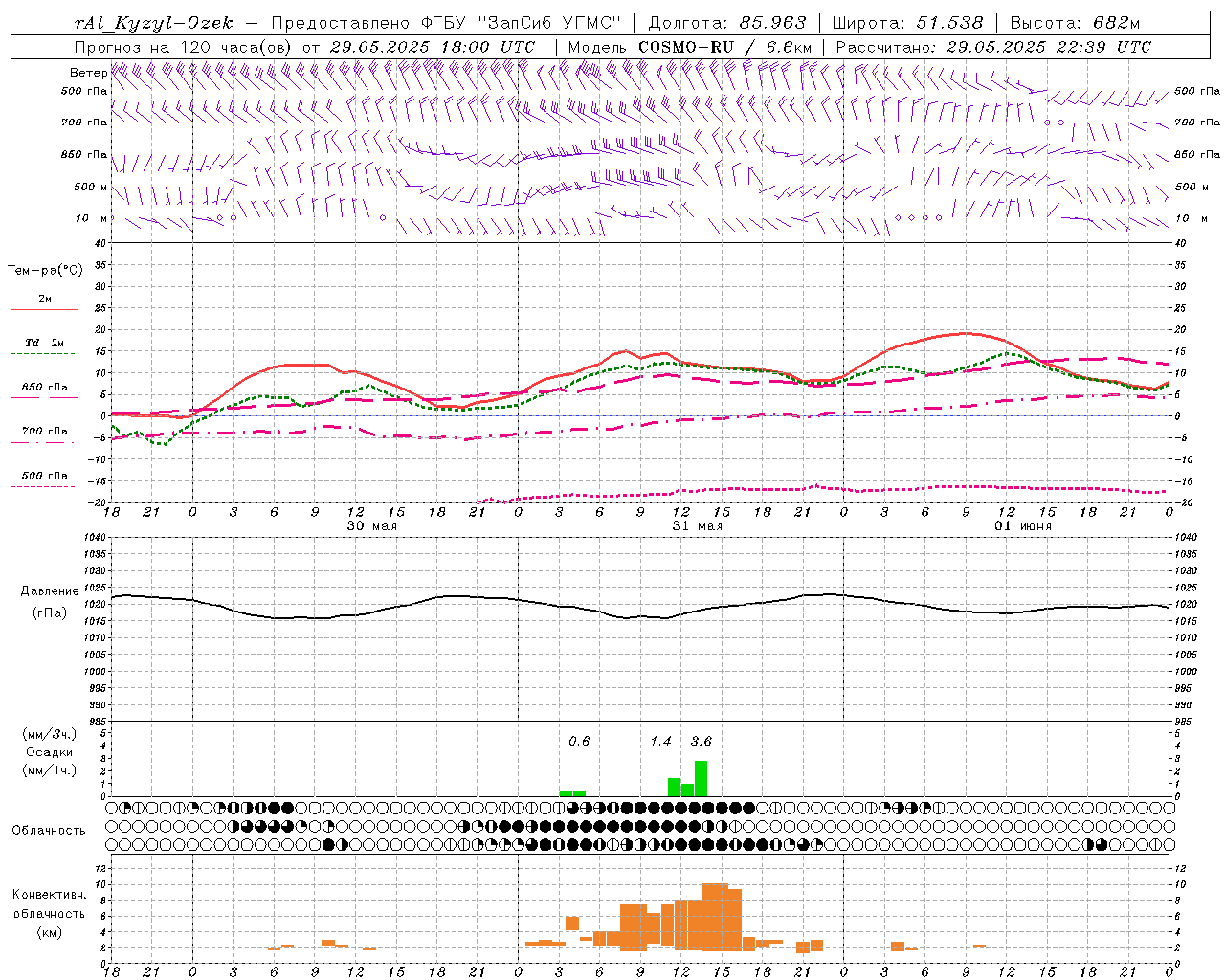This screenshot has height=980, width=1225.
Task: Click the tallest green precipitation bar
Action: (x=701, y=778)
